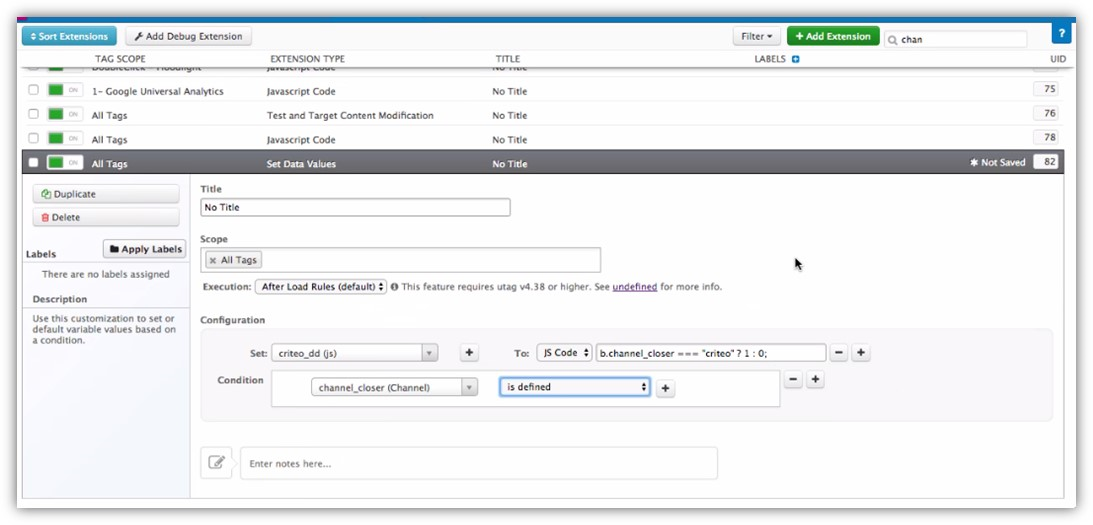Add condition block with outer plus button
This screenshot has height=525, width=1093.
click(x=815, y=379)
